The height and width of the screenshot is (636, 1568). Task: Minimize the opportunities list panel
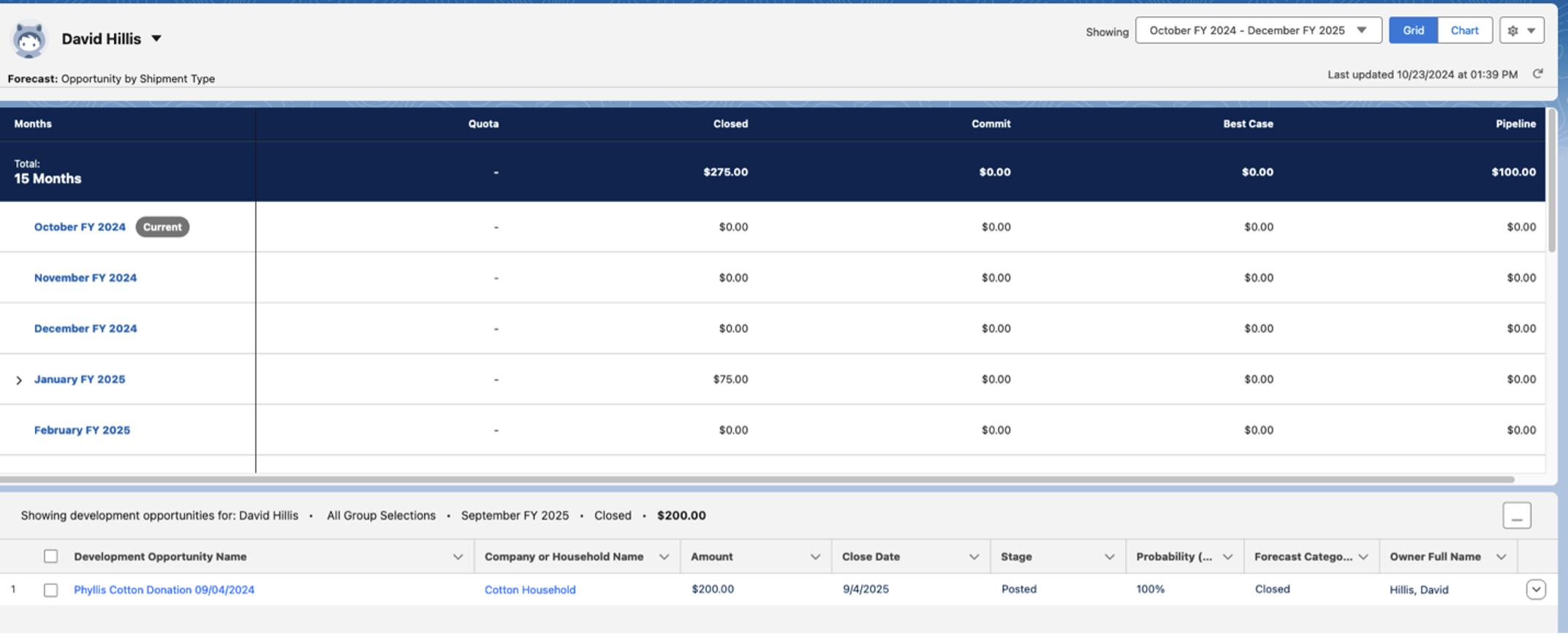(x=1517, y=515)
